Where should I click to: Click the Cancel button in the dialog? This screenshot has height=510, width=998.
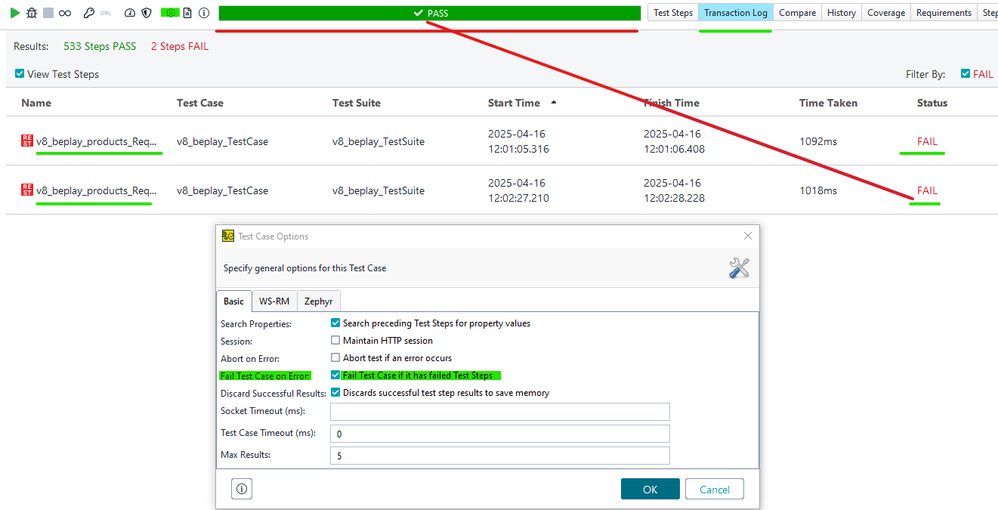pyautogui.click(x=714, y=489)
